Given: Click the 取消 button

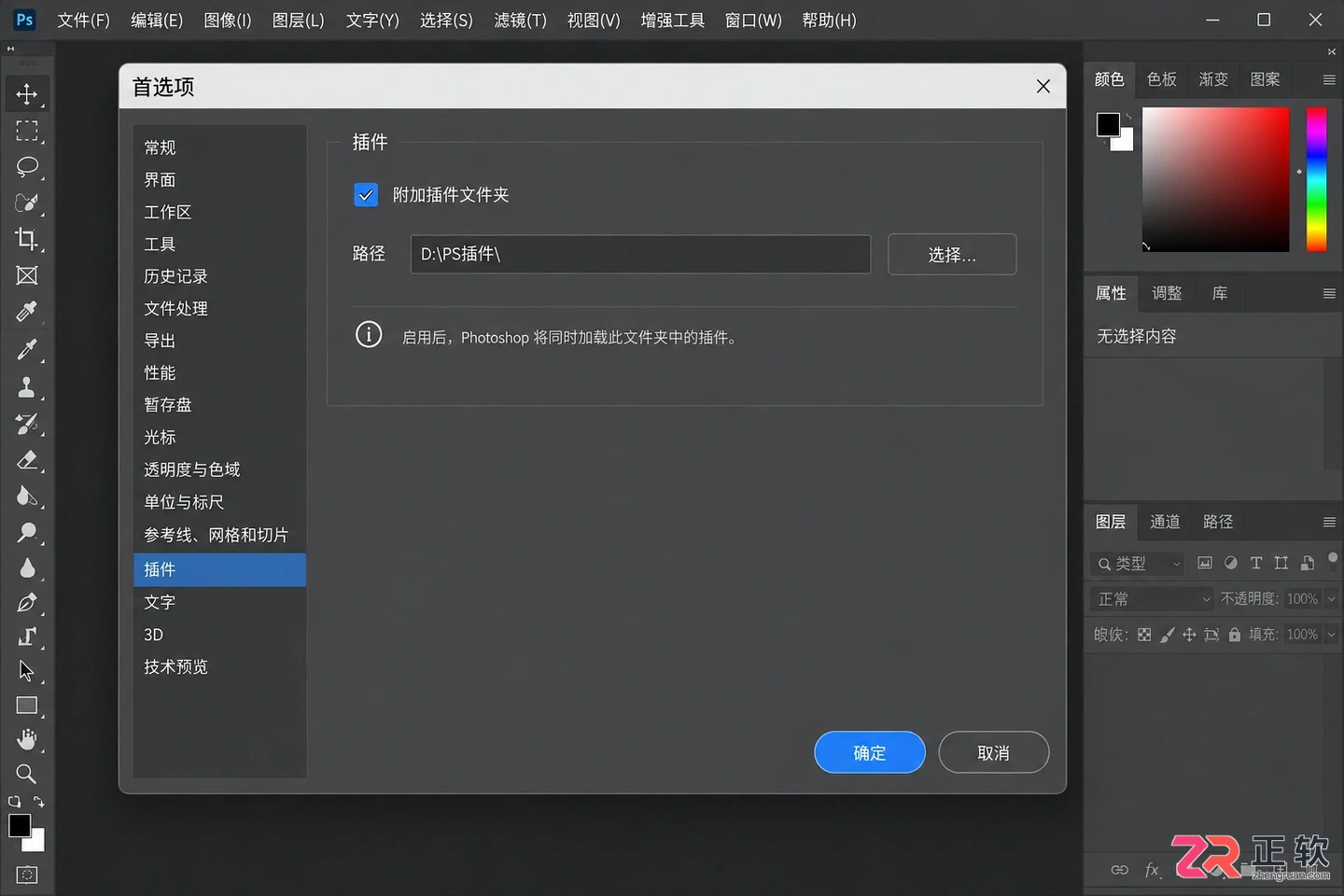Looking at the screenshot, I should [x=994, y=752].
